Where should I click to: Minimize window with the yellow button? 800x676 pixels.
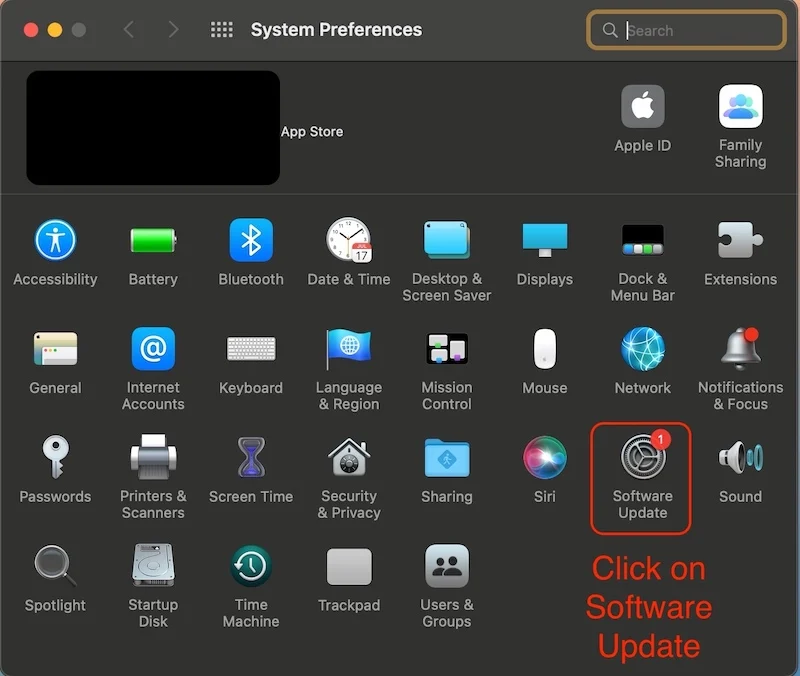point(55,30)
